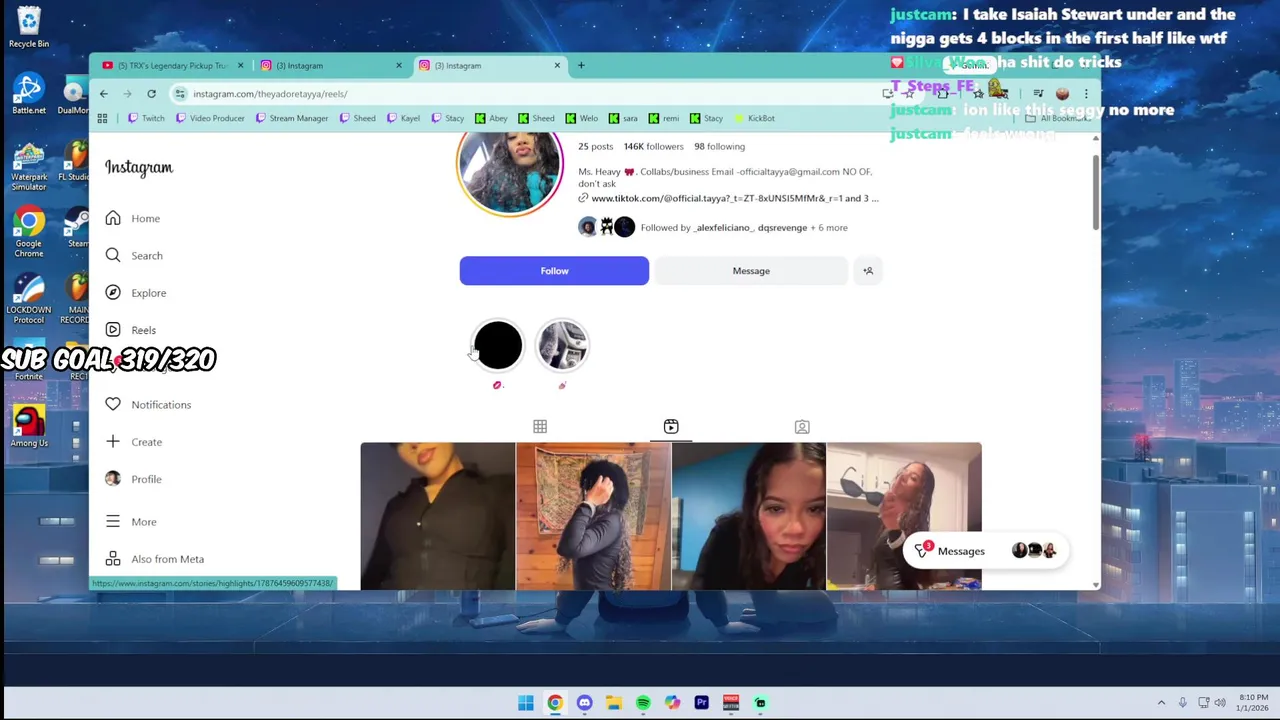Open Also from Meta item
1280x720 pixels.
154,559
